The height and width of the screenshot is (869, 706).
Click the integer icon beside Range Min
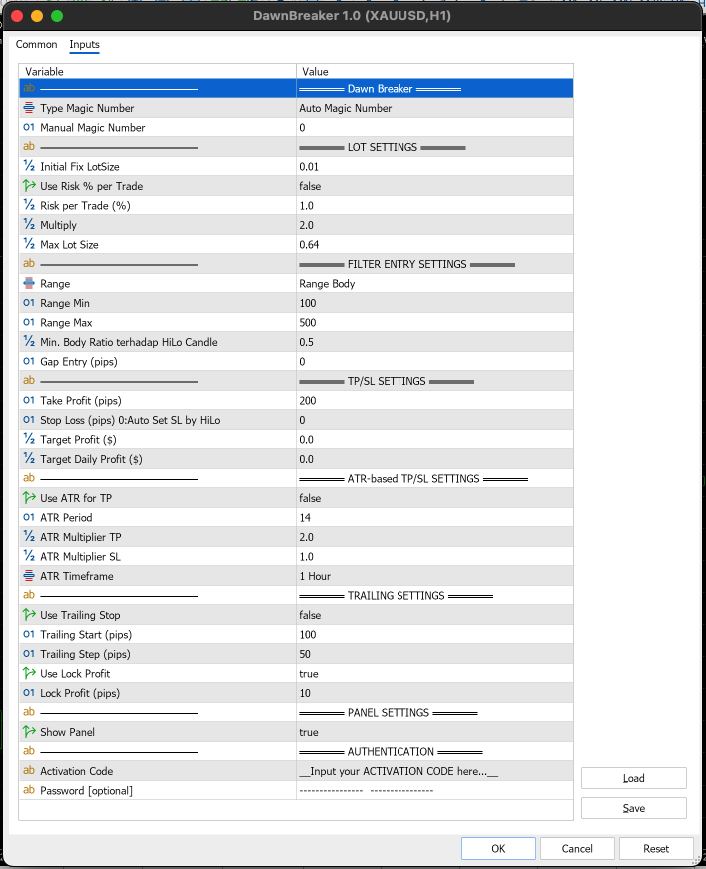click(29, 303)
